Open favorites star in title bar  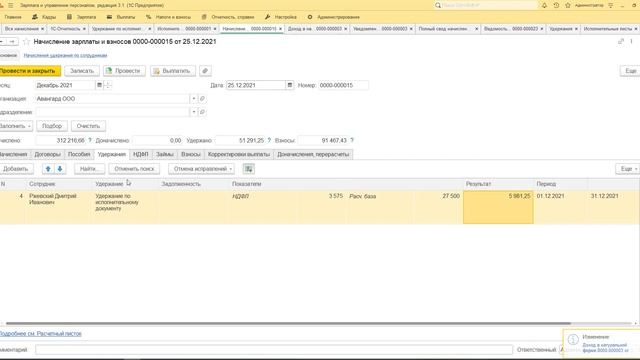[567, 5]
